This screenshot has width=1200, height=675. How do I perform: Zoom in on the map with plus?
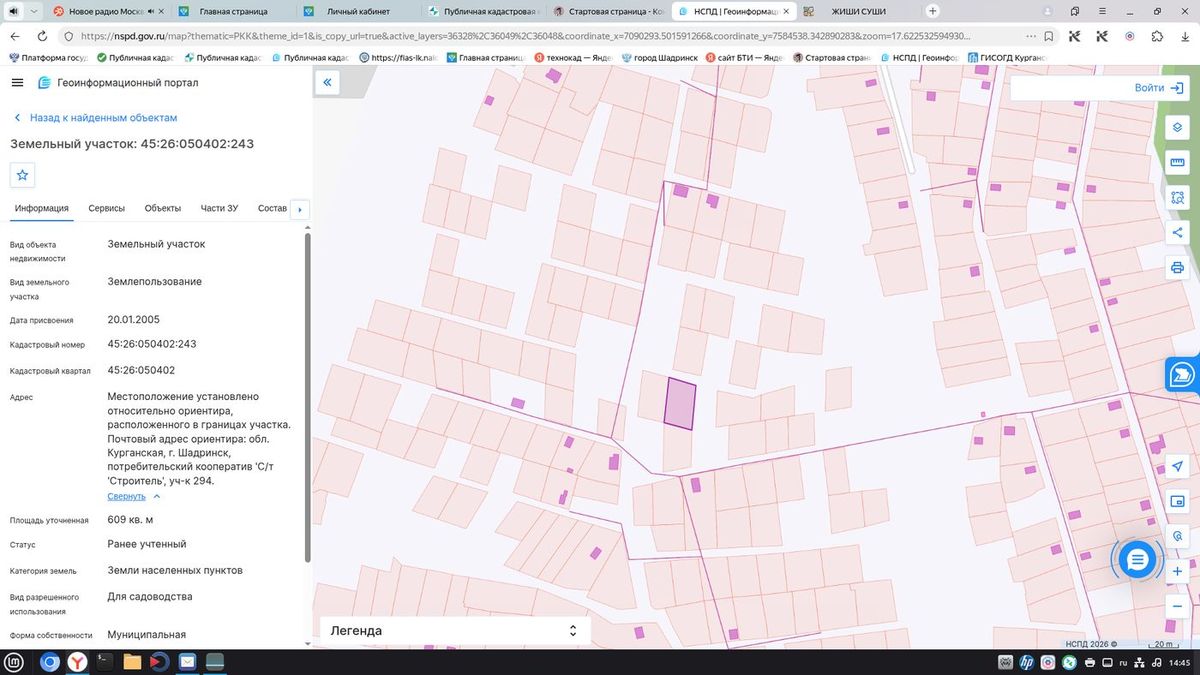click(x=1177, y=571)
